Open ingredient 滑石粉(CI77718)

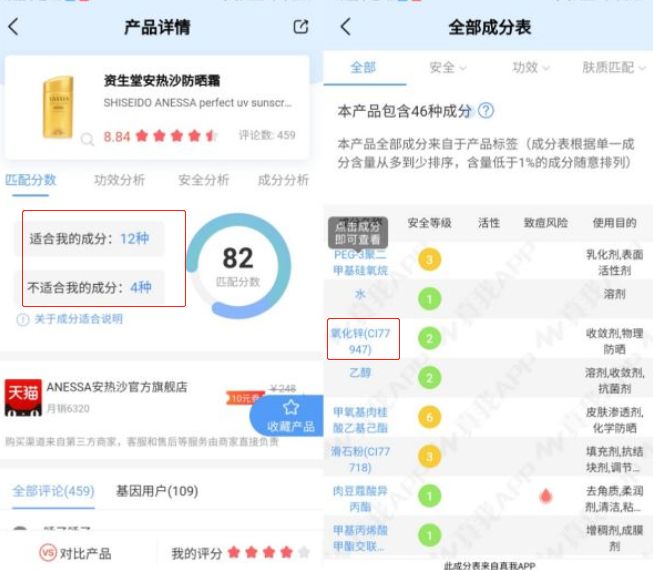pyautogui.click(x=360, y=459)
